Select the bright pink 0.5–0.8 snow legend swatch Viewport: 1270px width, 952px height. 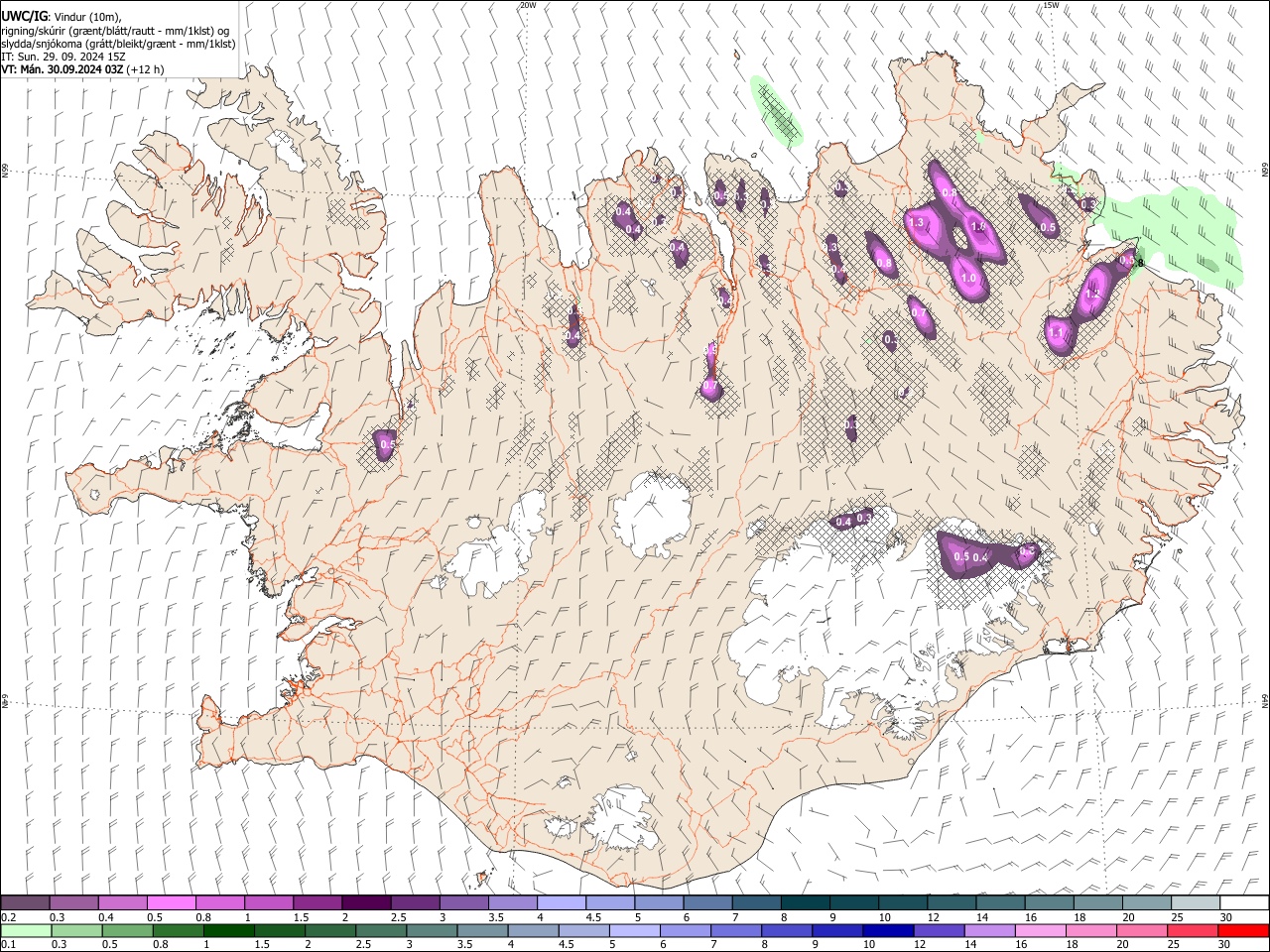pos(172,902)
